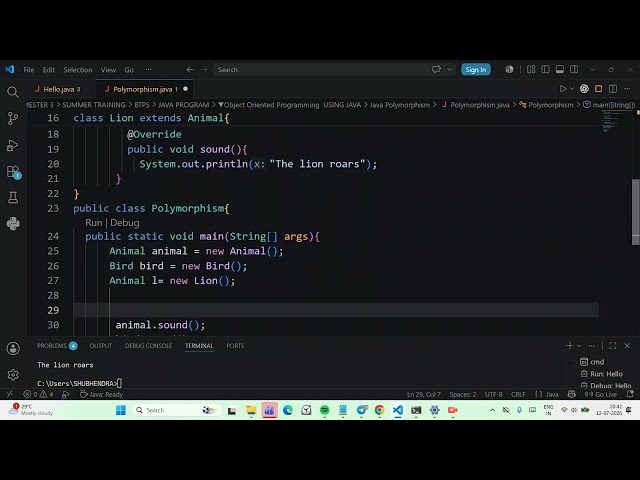Open Manage gear in activity bar
Image resolution: width=640 pixels, height=480 pixels.
(x=13, y=374)
